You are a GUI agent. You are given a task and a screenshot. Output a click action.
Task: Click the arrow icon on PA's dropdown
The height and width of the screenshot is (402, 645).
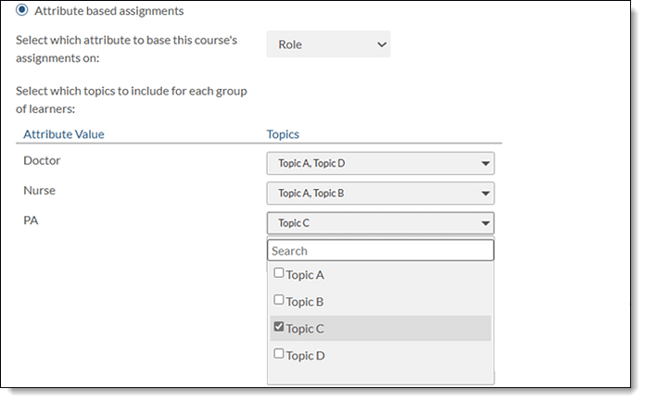pos(485,224)
